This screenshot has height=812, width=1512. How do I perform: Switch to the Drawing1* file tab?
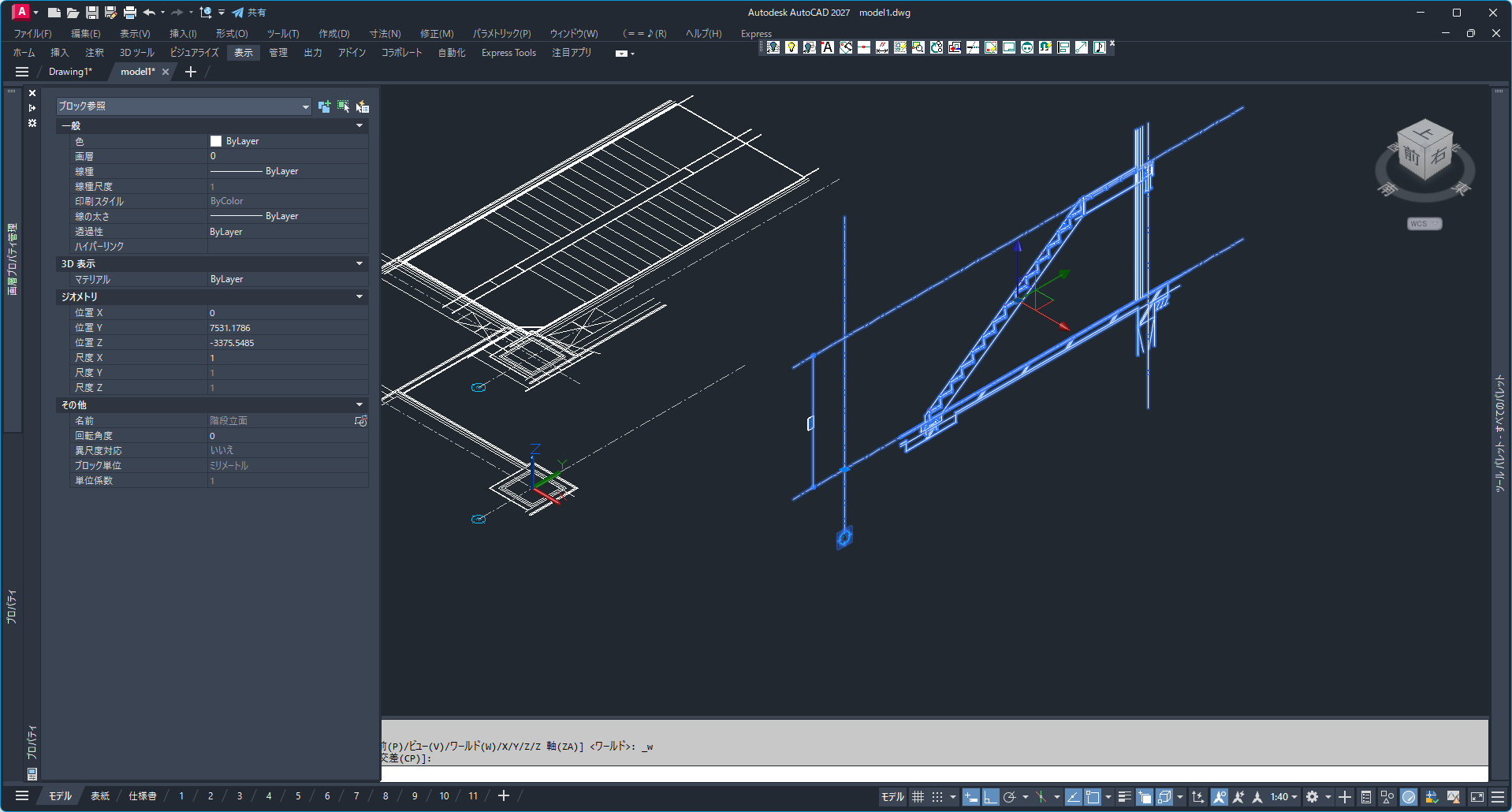(x=70, y=72)
